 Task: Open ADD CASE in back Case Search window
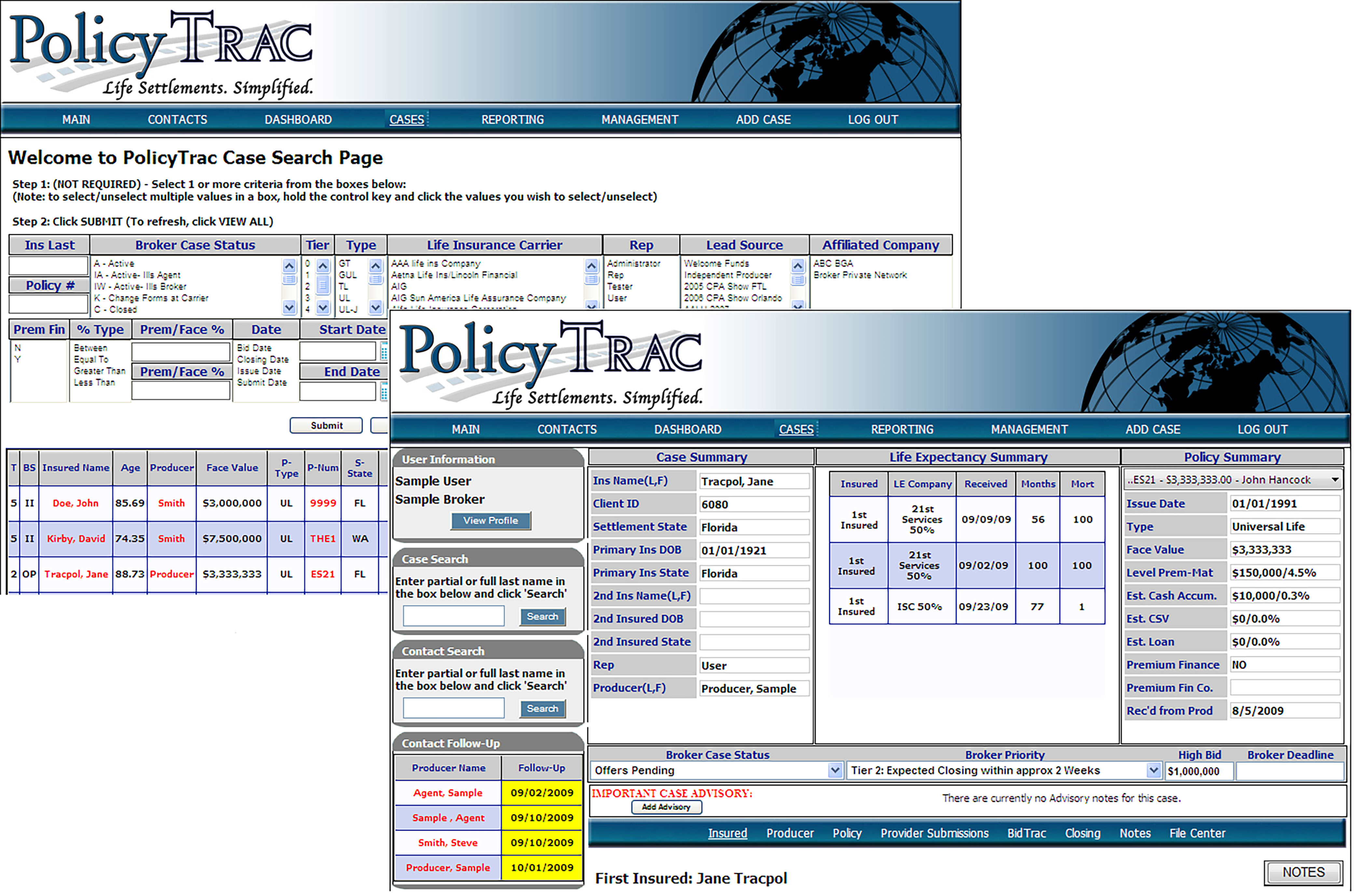(763, 120)
